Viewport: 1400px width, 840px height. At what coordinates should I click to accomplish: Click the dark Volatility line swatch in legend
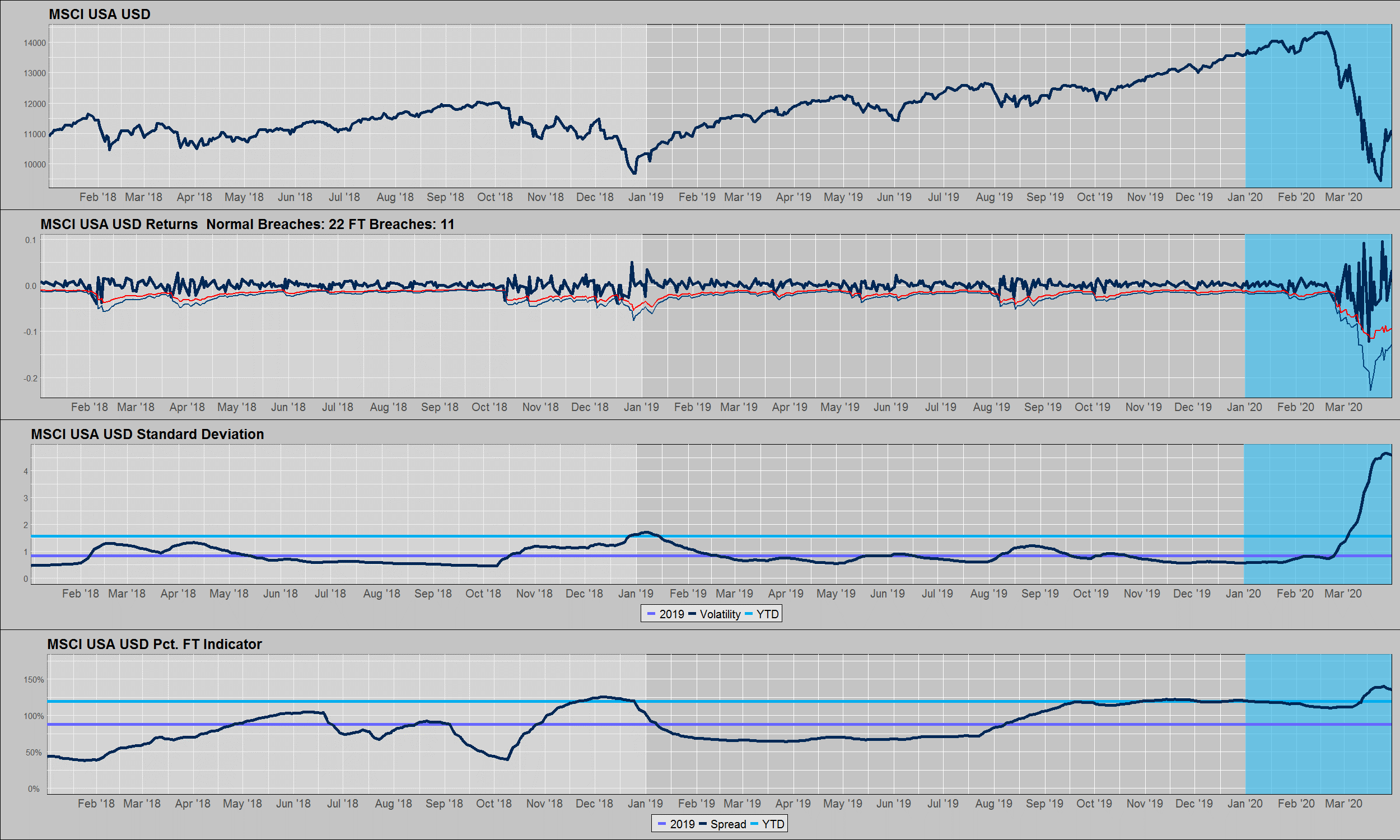point(692,614)
